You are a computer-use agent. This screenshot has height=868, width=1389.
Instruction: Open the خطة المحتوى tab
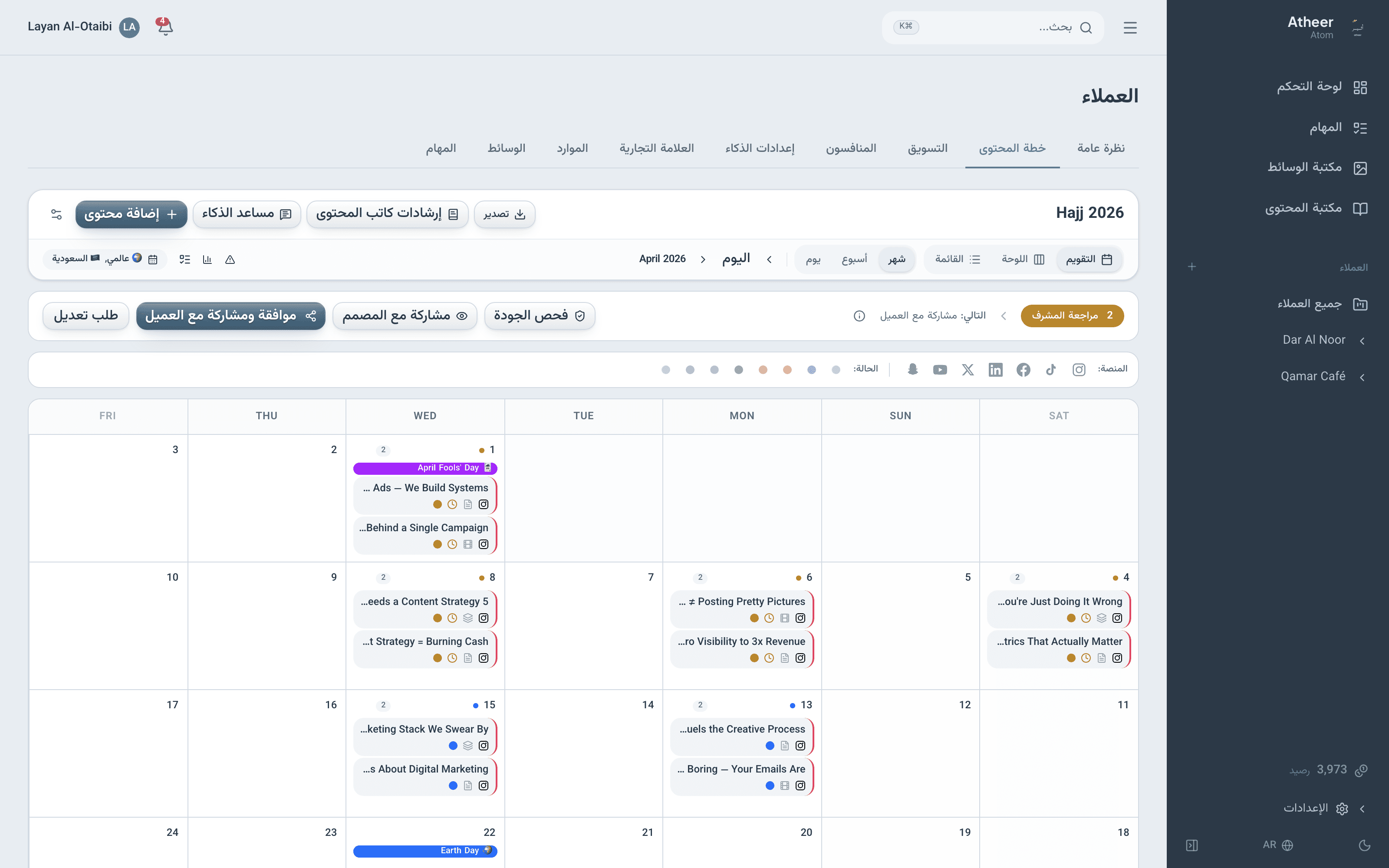pos(1012,148)
